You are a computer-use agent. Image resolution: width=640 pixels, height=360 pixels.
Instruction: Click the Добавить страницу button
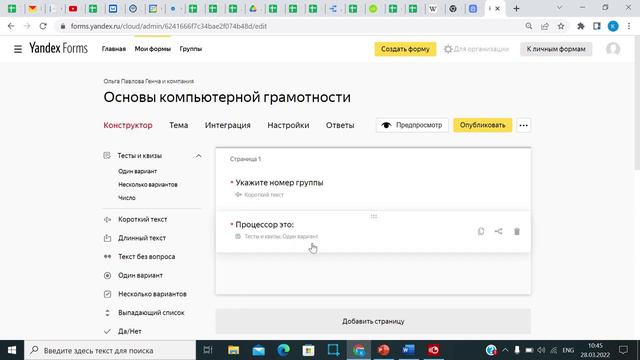373,321
